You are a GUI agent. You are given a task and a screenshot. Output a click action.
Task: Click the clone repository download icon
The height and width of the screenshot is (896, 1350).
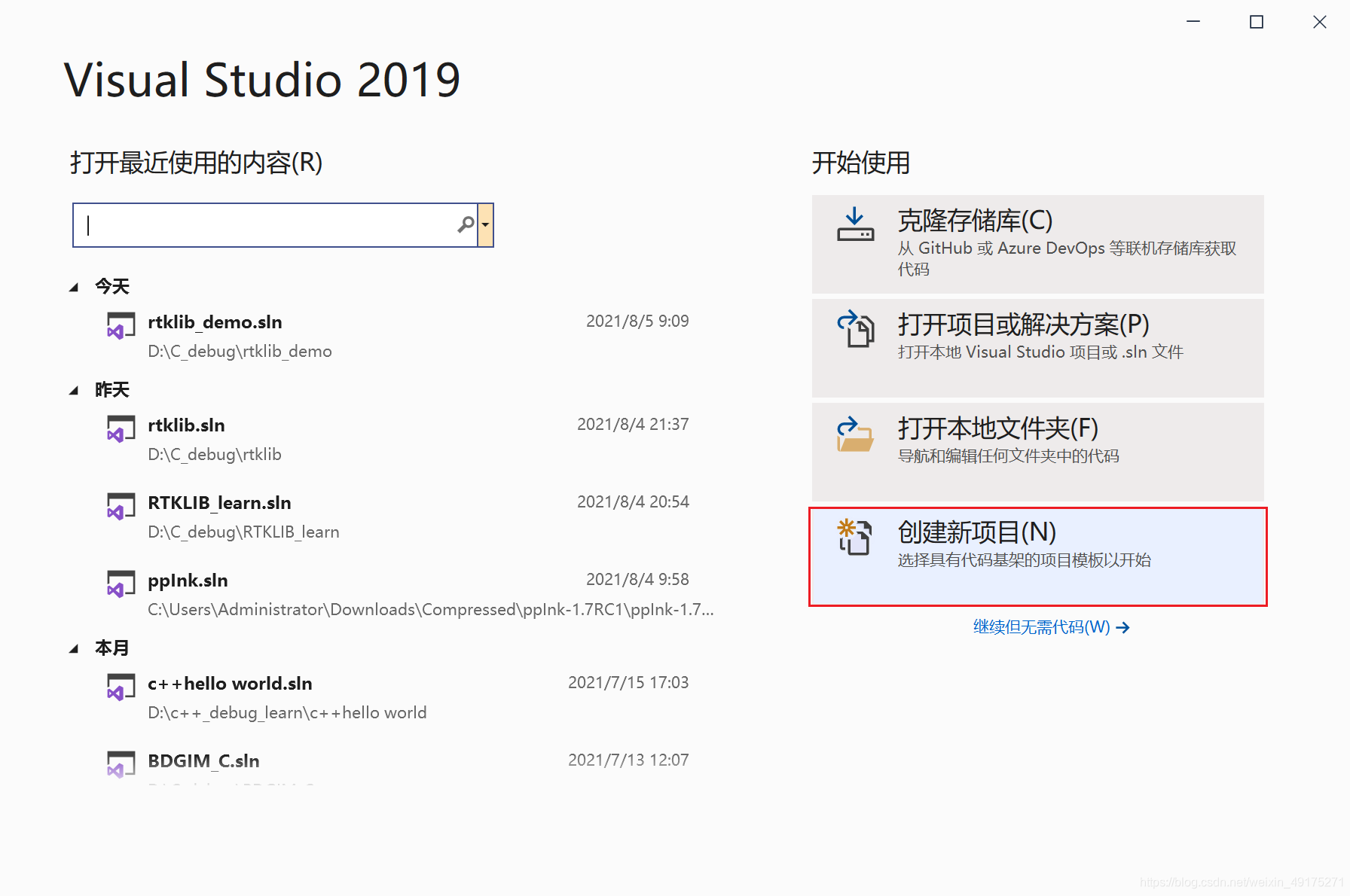pyautogui.click(x=855, y=224)
